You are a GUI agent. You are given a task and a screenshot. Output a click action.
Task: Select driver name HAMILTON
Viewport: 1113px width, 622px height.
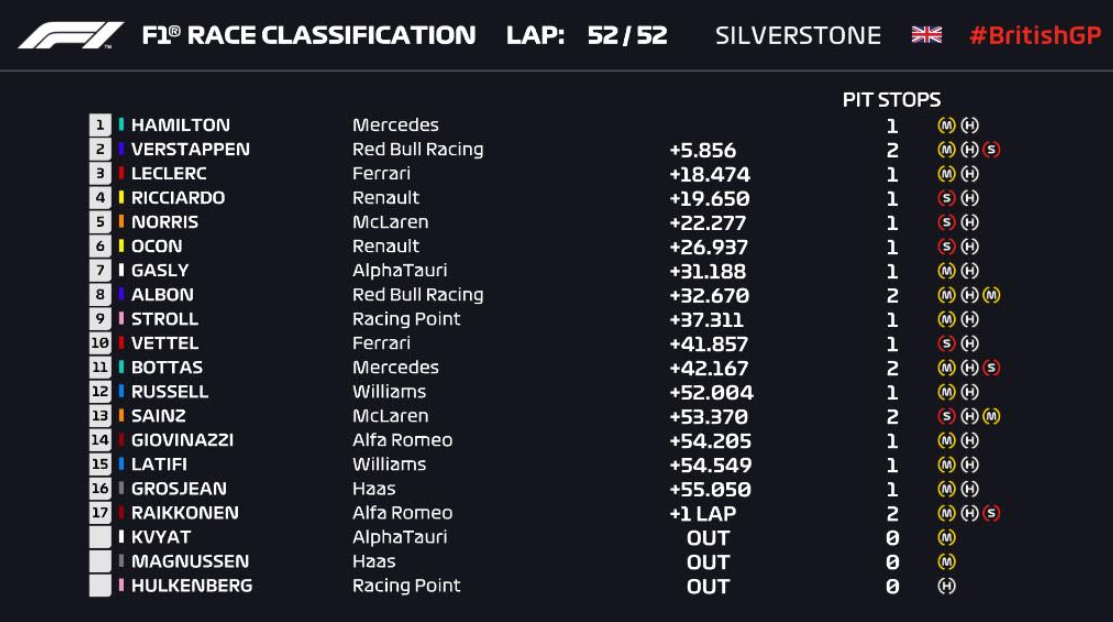180,126
